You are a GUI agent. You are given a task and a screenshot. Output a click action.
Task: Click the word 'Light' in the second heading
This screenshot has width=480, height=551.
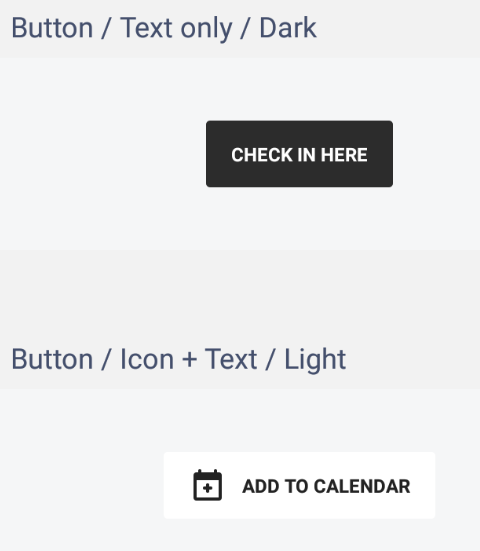(x=315, y=360)
